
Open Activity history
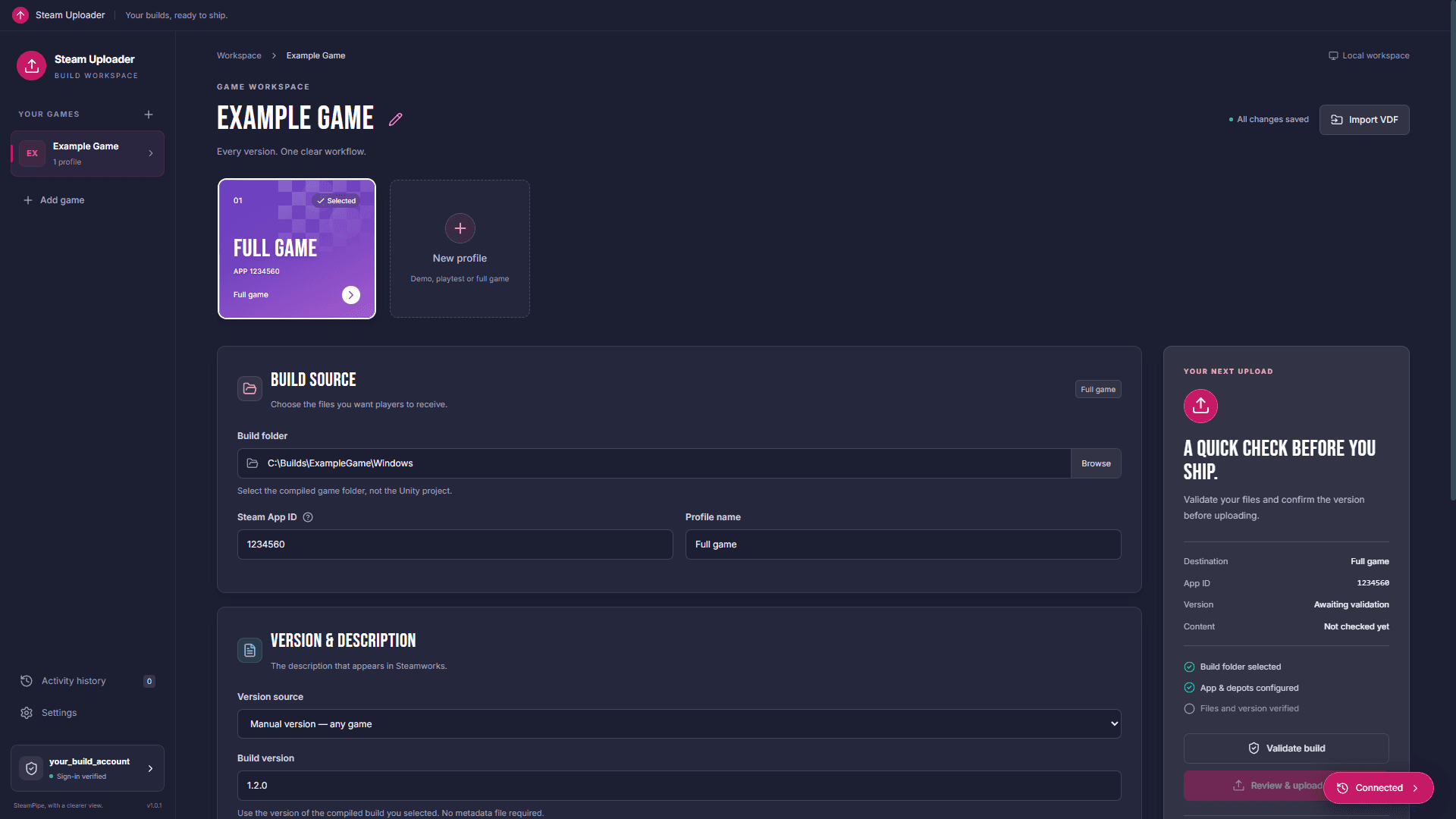coord(87,681)
